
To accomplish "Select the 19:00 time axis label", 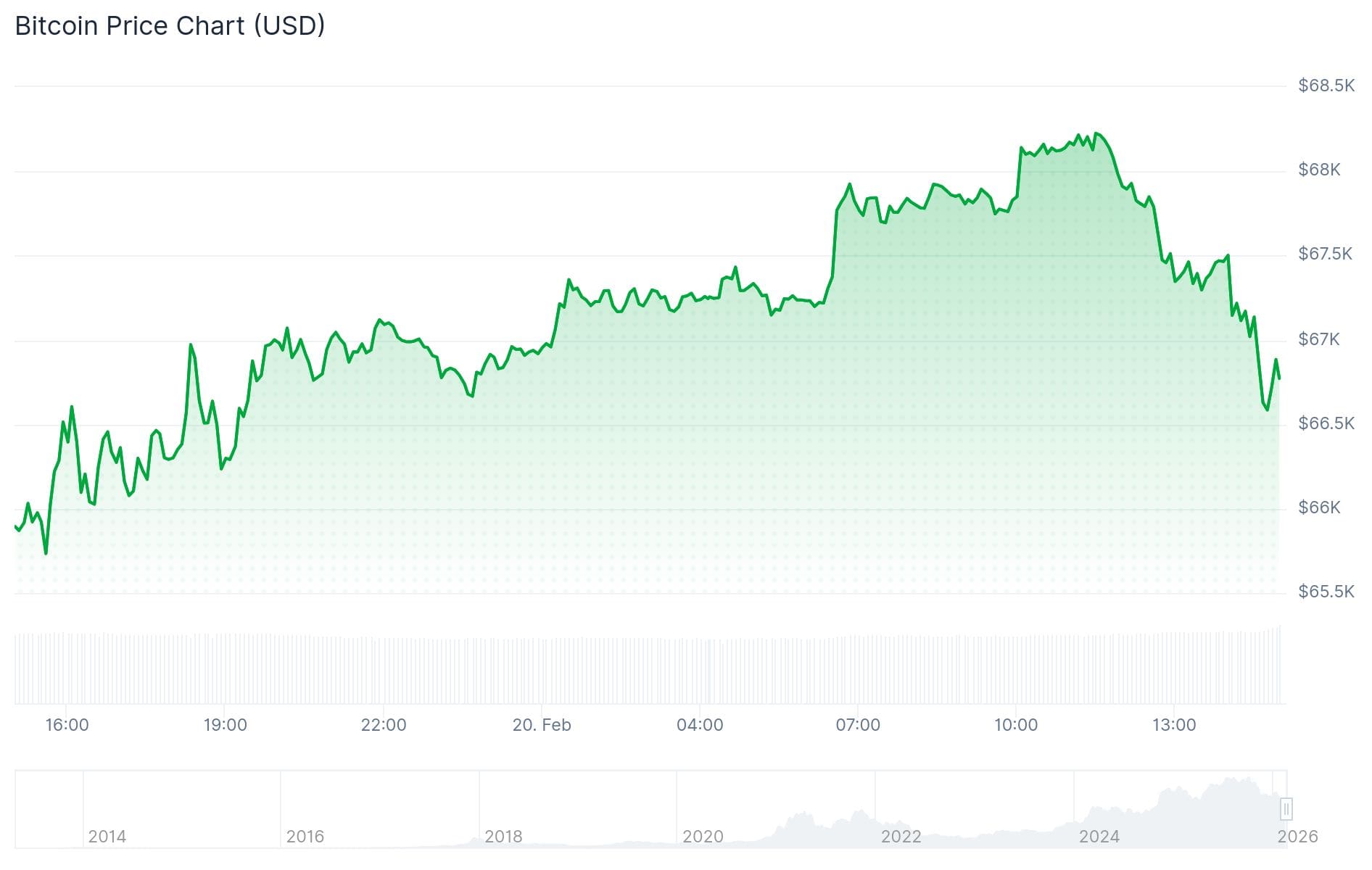I will click(x=225, y=725).
